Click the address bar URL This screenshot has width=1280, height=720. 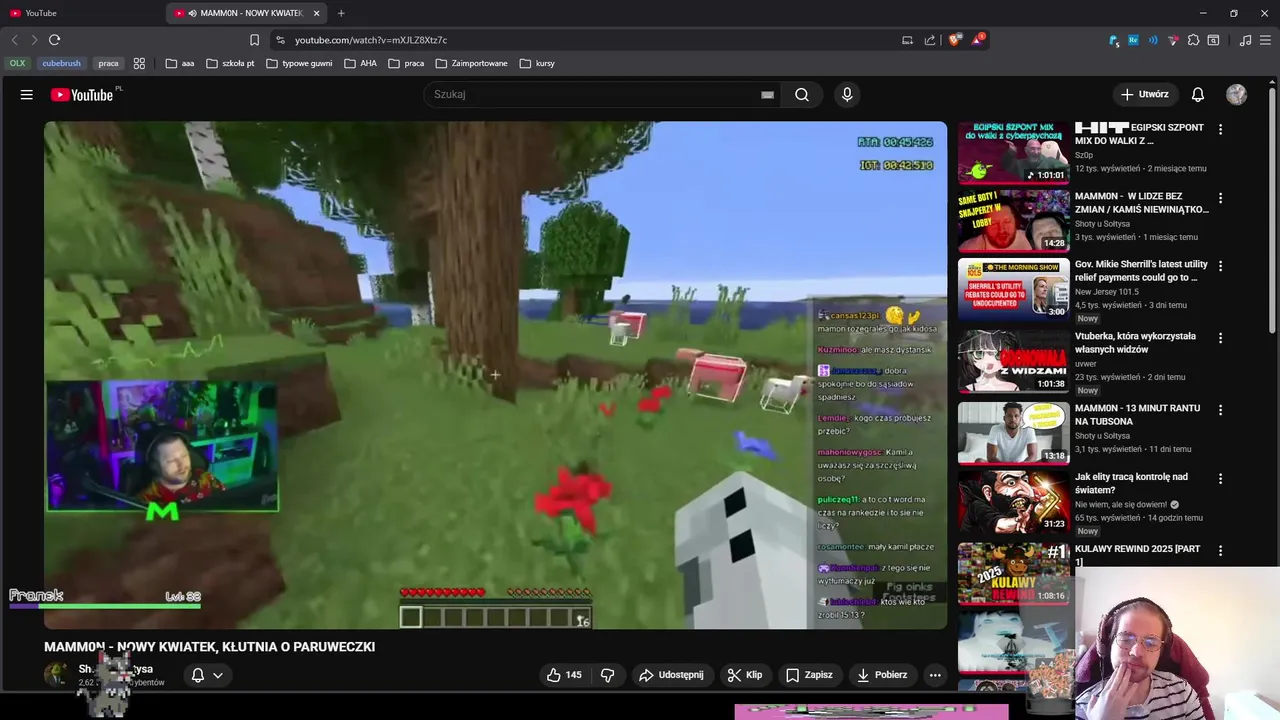371,40
